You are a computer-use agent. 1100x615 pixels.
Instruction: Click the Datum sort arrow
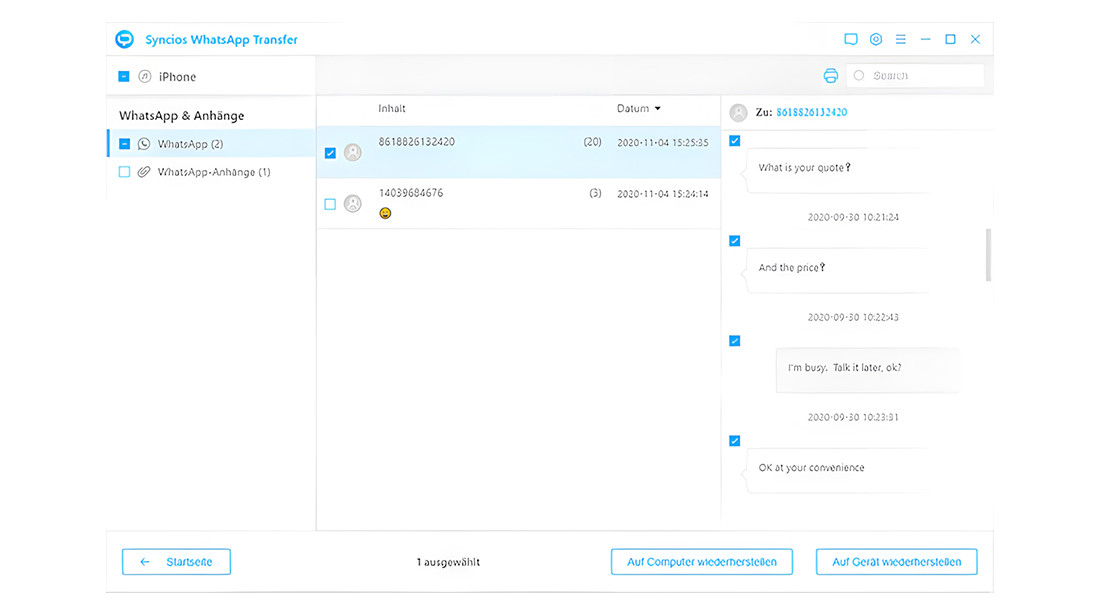click(657, 109)
